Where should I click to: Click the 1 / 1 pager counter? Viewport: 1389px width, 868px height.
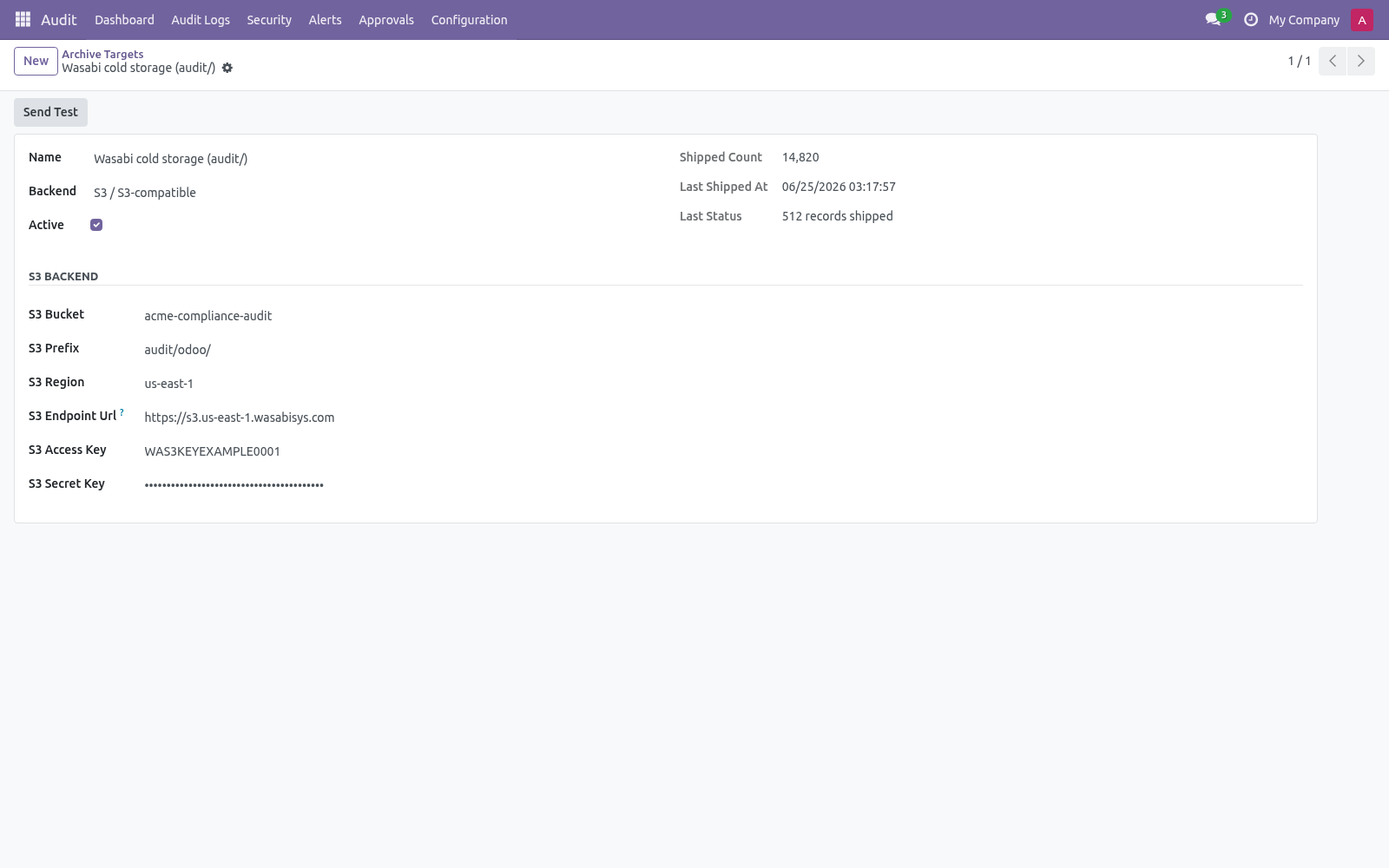1299,61
